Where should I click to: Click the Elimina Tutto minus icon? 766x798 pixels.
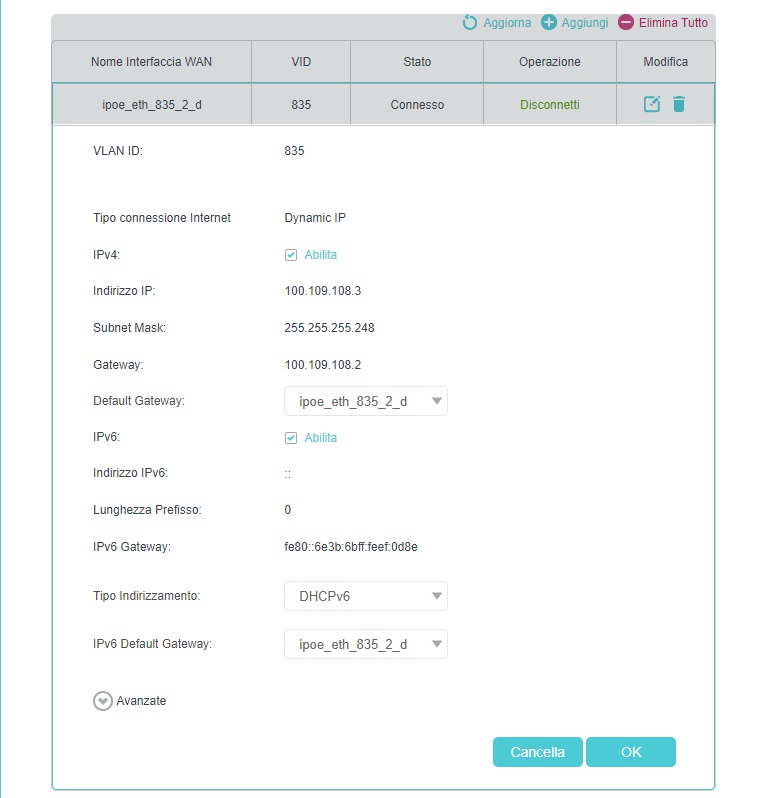coord(626,22)
